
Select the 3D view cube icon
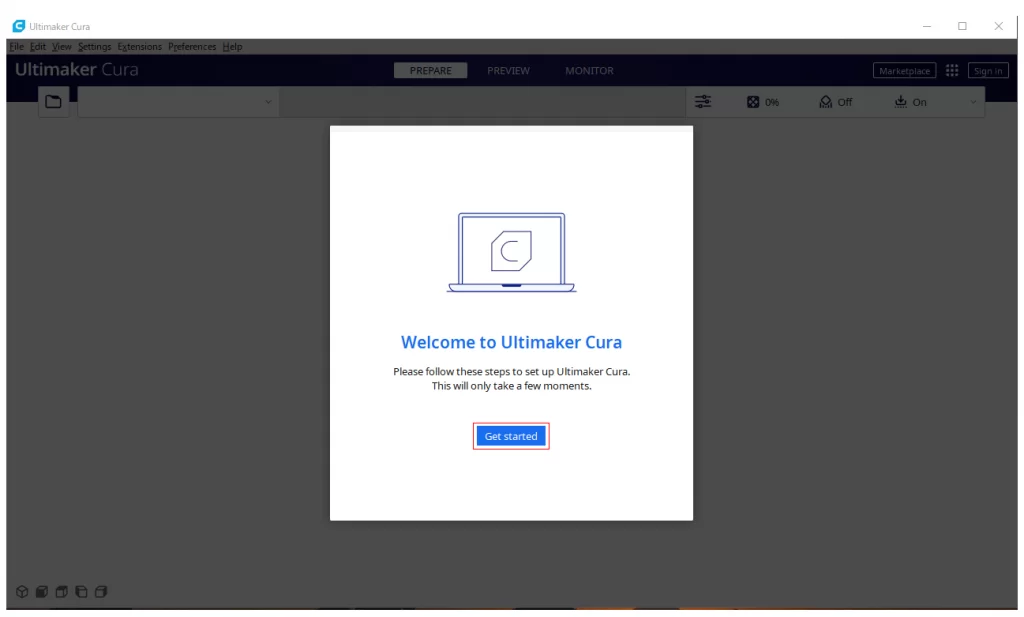pos(22,592)
